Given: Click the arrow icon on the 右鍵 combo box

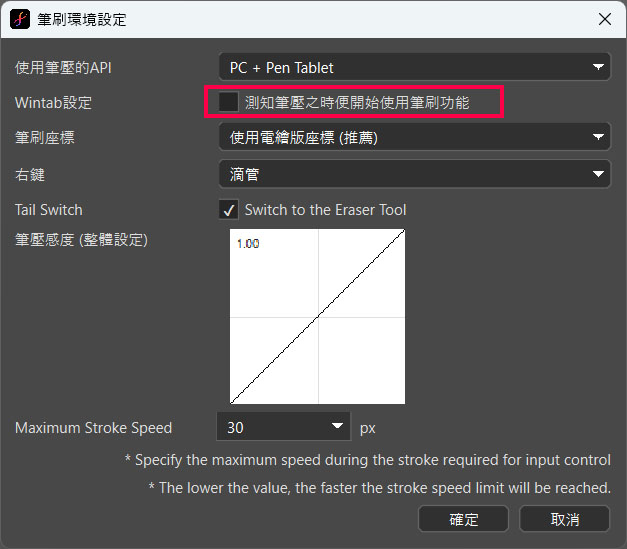Looking at the screenshot, I should [x=598, y=174].
